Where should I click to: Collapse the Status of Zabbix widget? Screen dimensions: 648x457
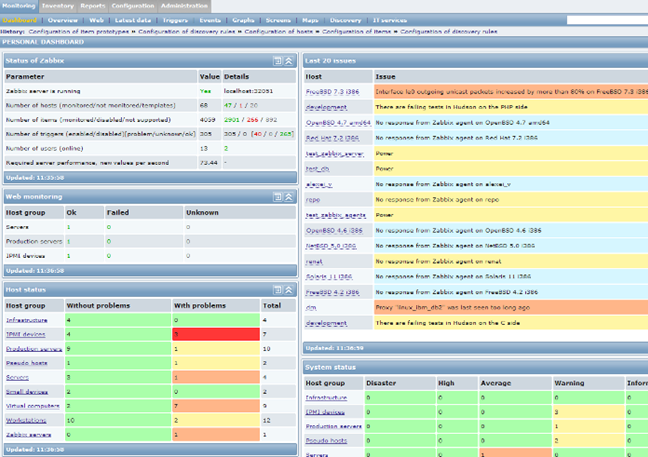tap(289, 61)
